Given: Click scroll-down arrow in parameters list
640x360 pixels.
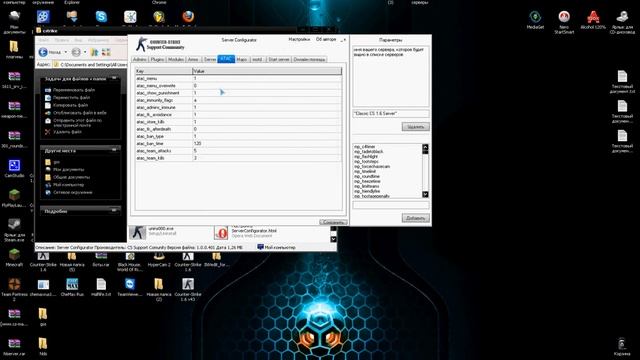Looking at the screenshot, I should 425,194.
